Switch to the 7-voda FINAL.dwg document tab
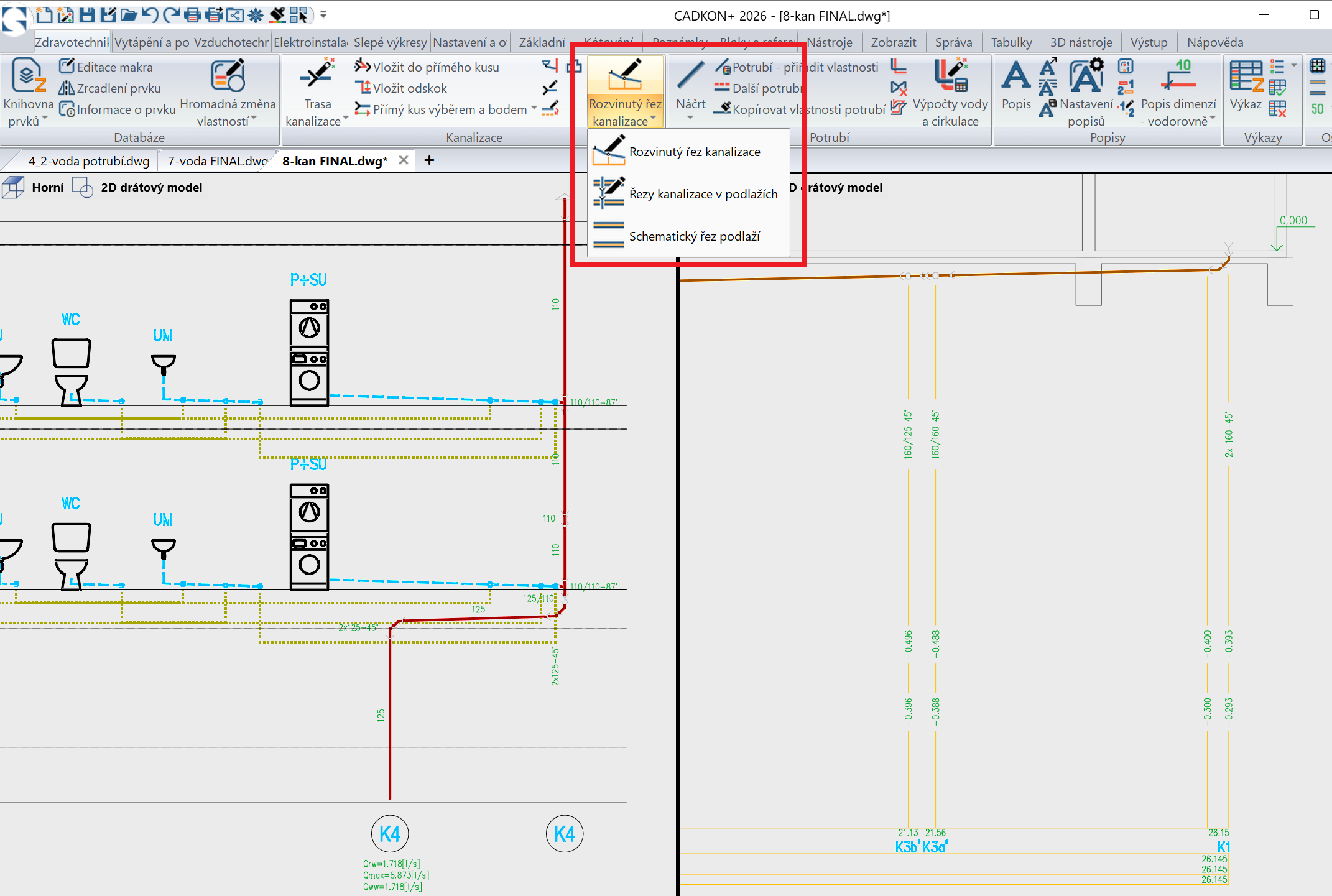This screenshot has width=1332, height=896. 218,161
